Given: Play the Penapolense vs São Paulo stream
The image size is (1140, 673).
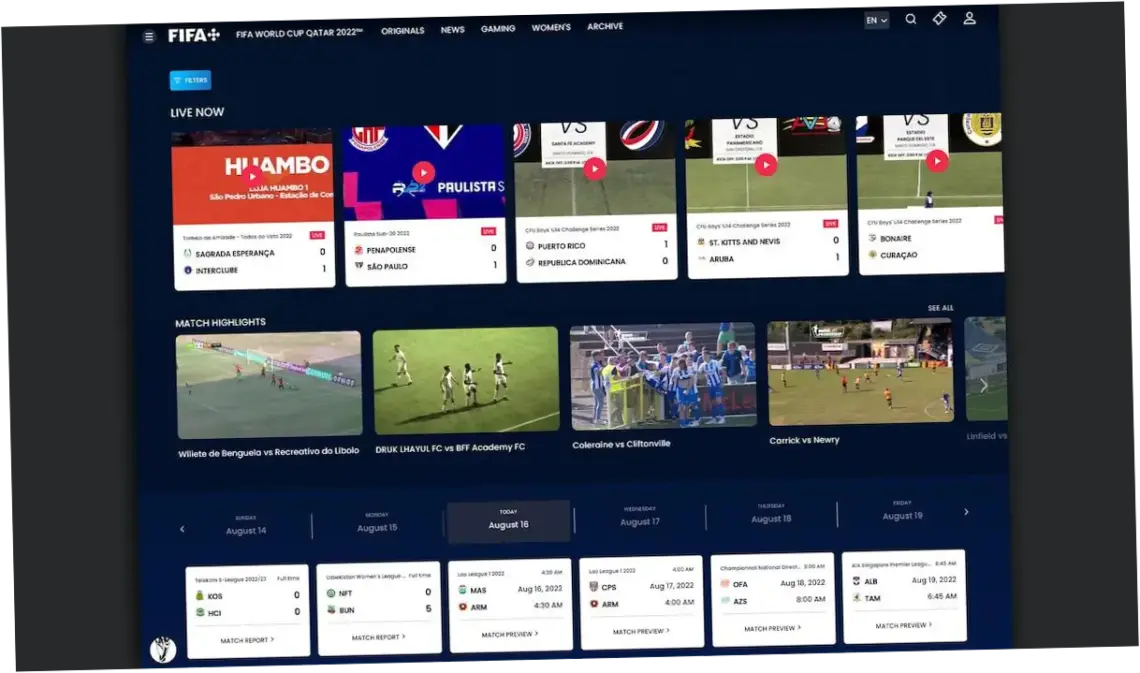Looking at the screenshot, I should click(x=423, y=172).
